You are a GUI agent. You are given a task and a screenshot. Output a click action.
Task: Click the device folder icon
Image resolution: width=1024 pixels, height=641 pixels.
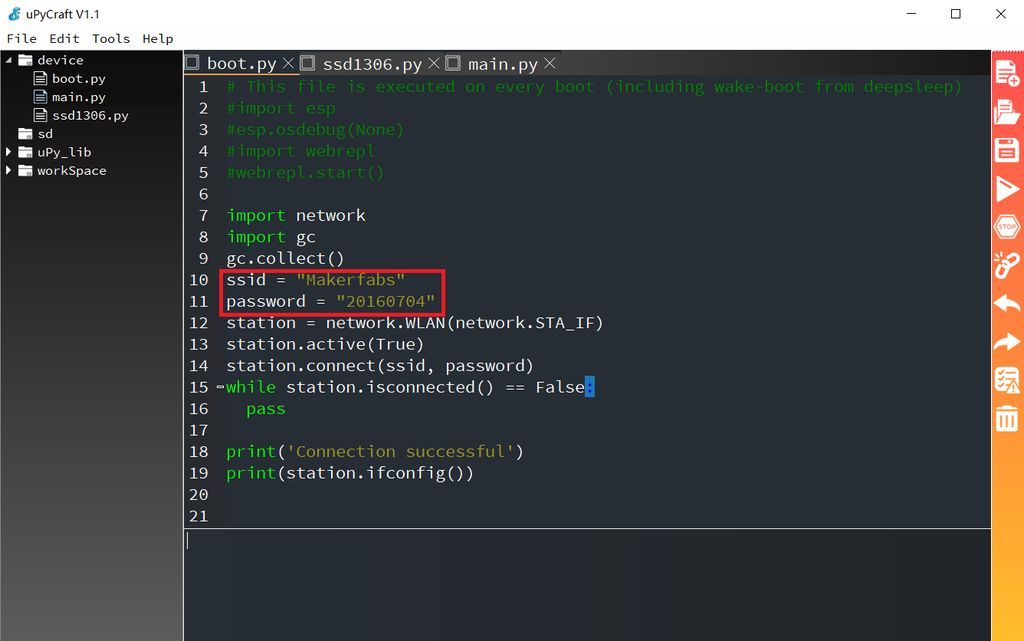[25, 60]
